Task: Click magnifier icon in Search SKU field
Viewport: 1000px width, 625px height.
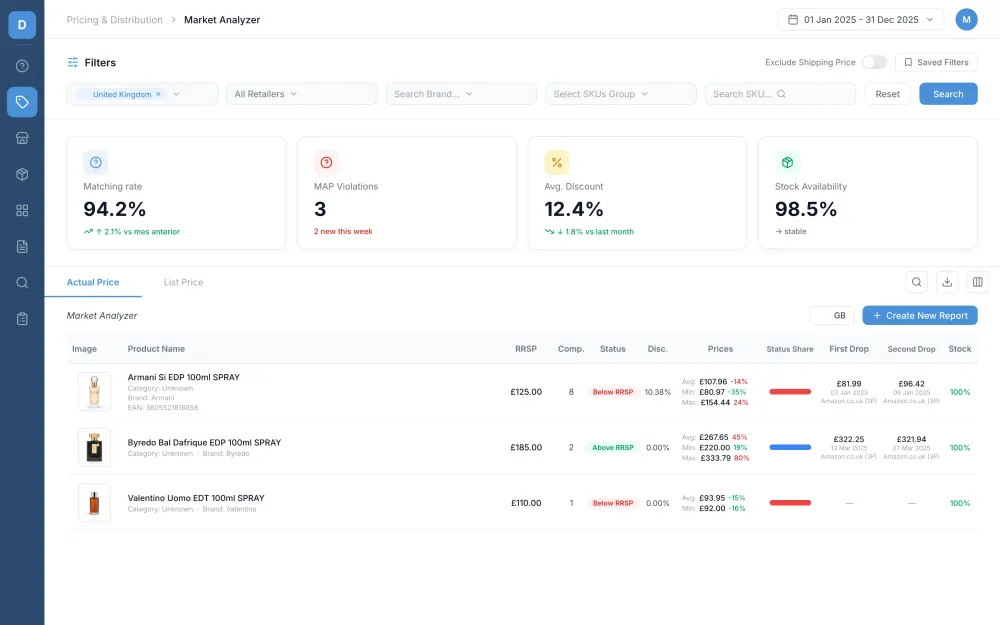Action: (781, 94)
